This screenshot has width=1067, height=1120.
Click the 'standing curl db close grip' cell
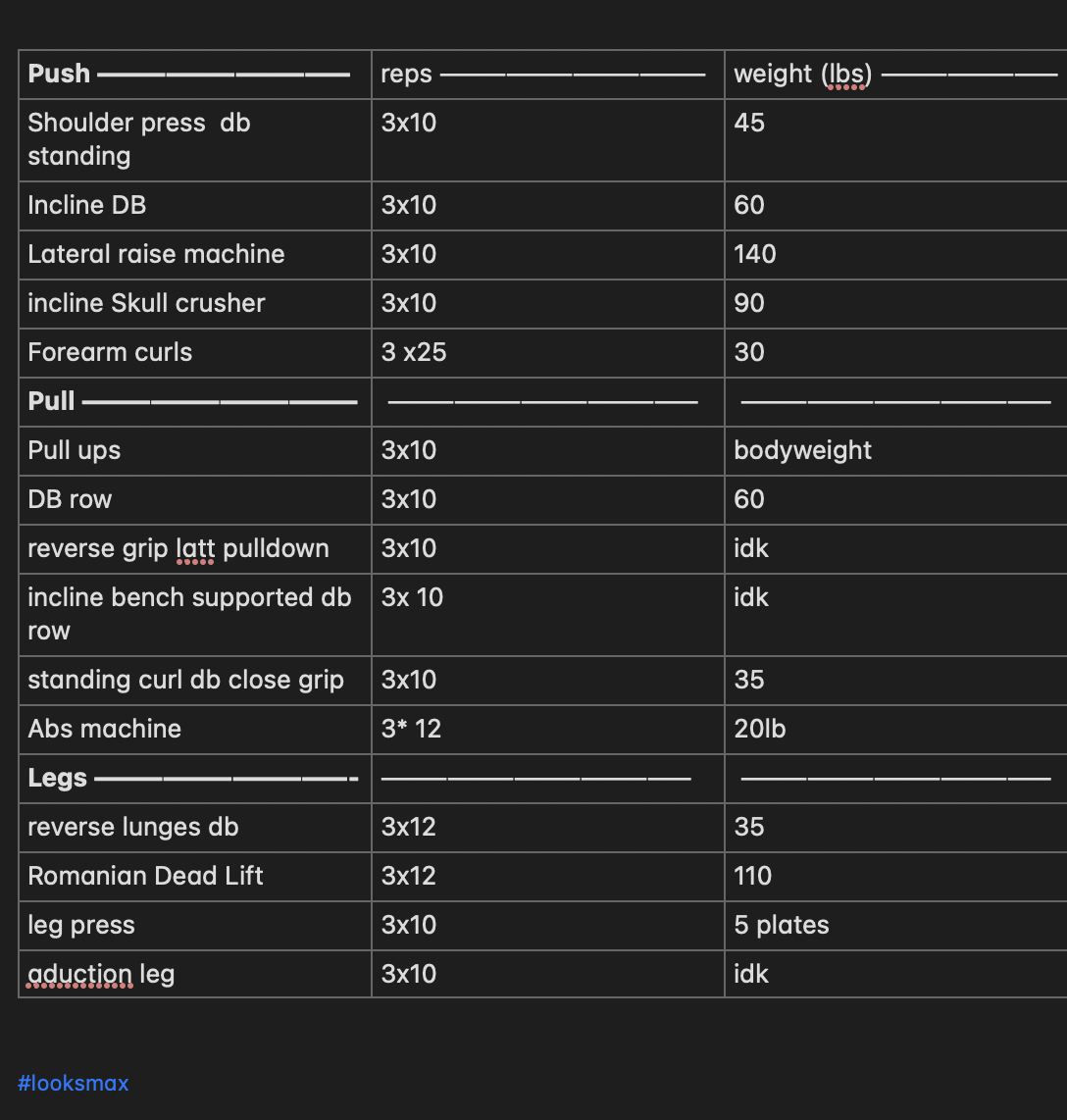195,680
